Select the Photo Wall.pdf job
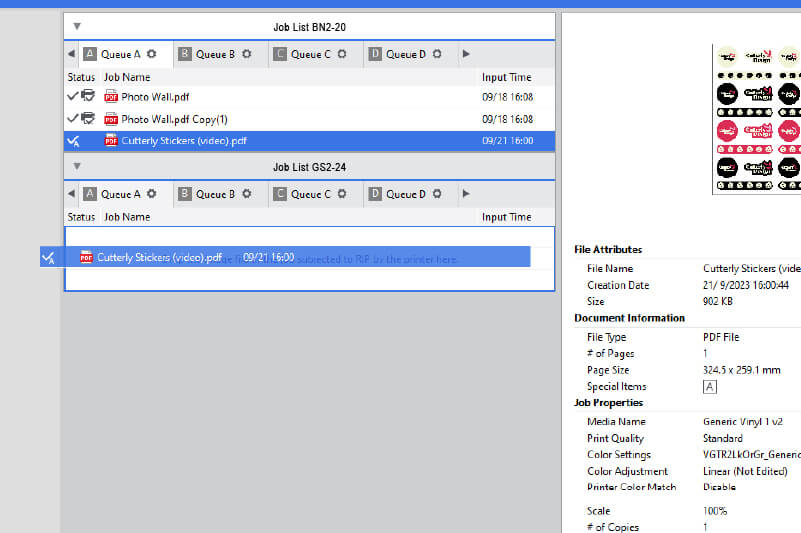Screen dimensions: 801x533 (x=155, y=97)
